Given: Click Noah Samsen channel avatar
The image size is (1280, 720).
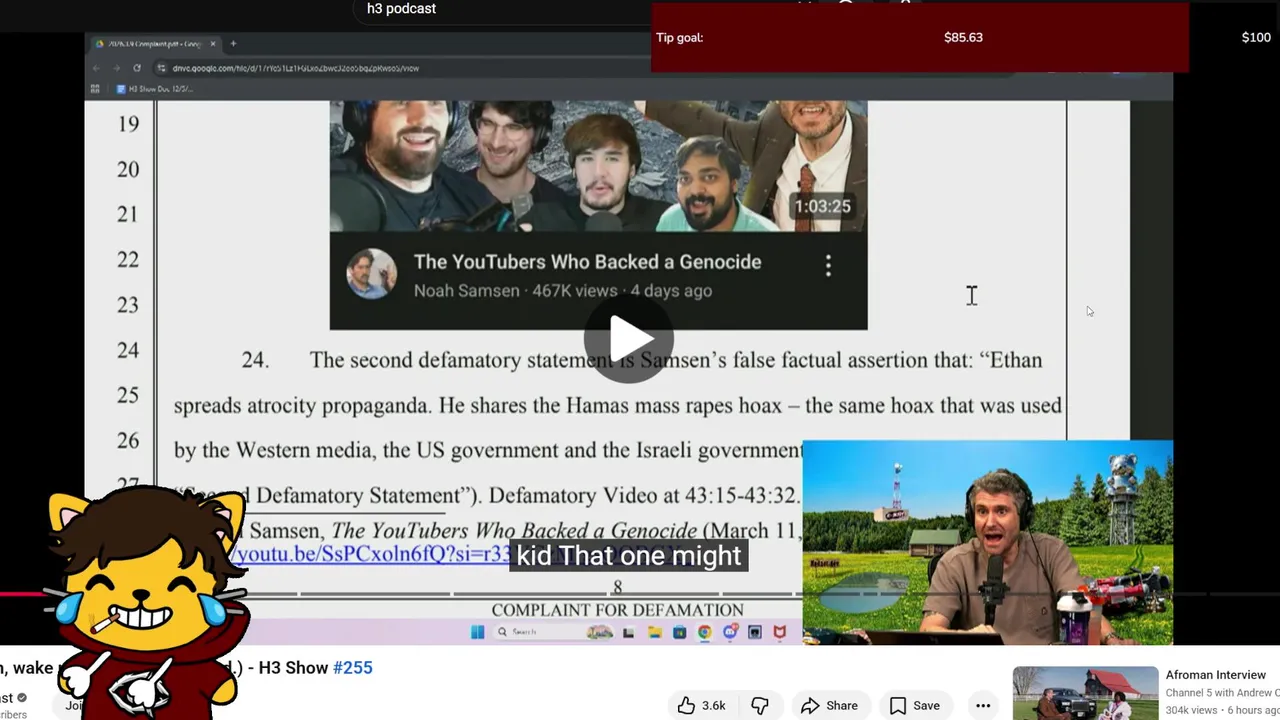Looking at the screenshot, I should (371, 273).
